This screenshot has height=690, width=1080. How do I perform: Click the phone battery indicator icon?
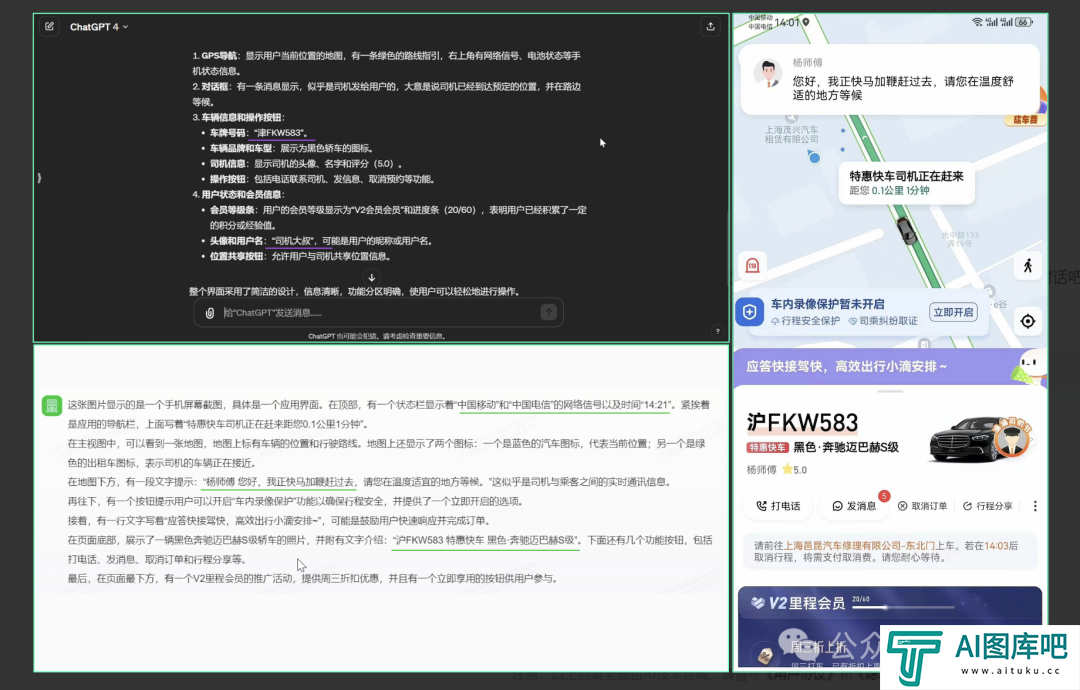coord(1024,22)
